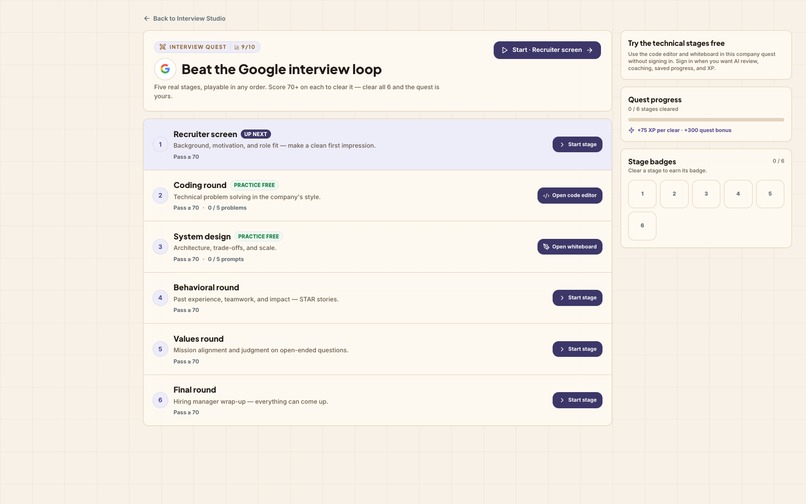Select stage badge 5

click(770, 194)
